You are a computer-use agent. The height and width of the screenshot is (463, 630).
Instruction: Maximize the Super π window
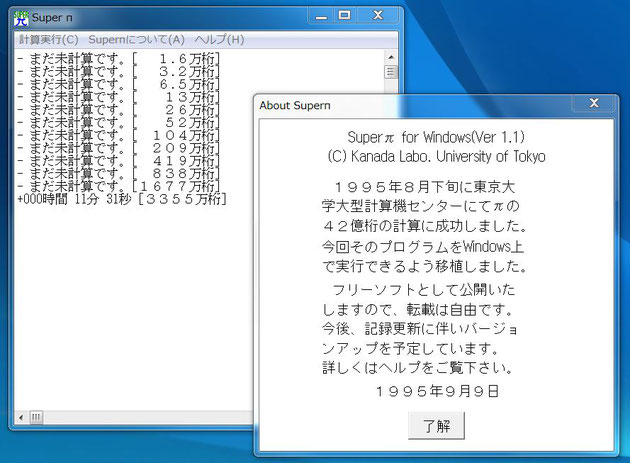point(345,16)
